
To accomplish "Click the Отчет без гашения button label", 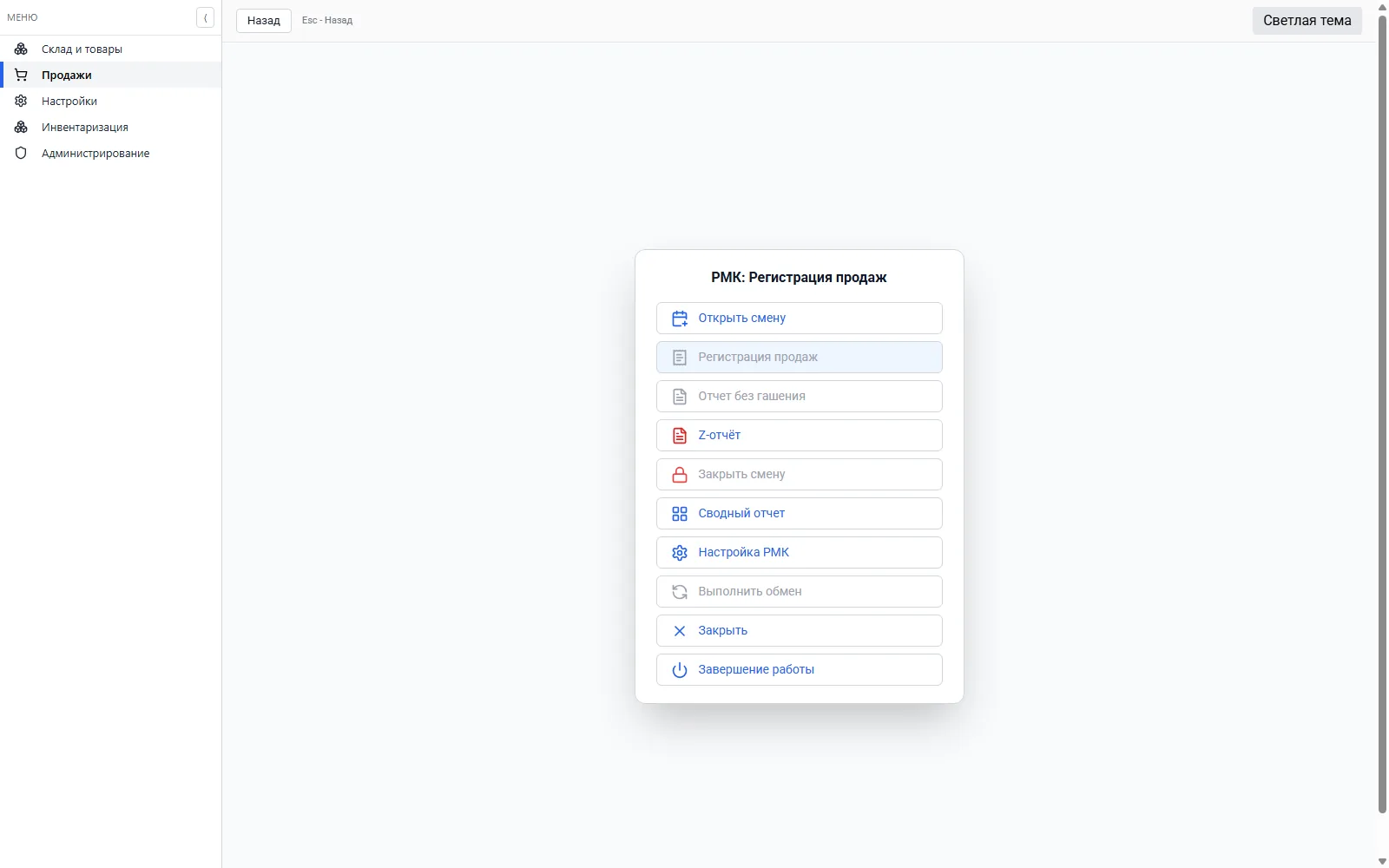I will pos(752,397).
